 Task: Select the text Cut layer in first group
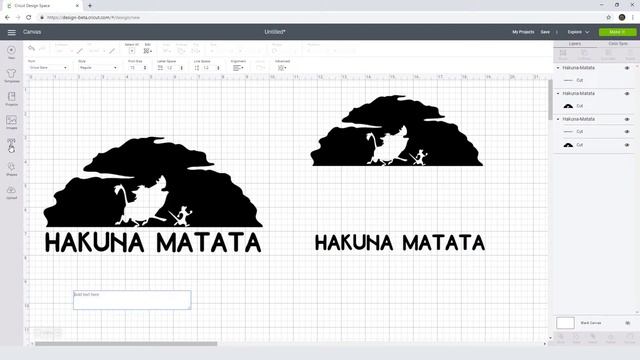594,80
